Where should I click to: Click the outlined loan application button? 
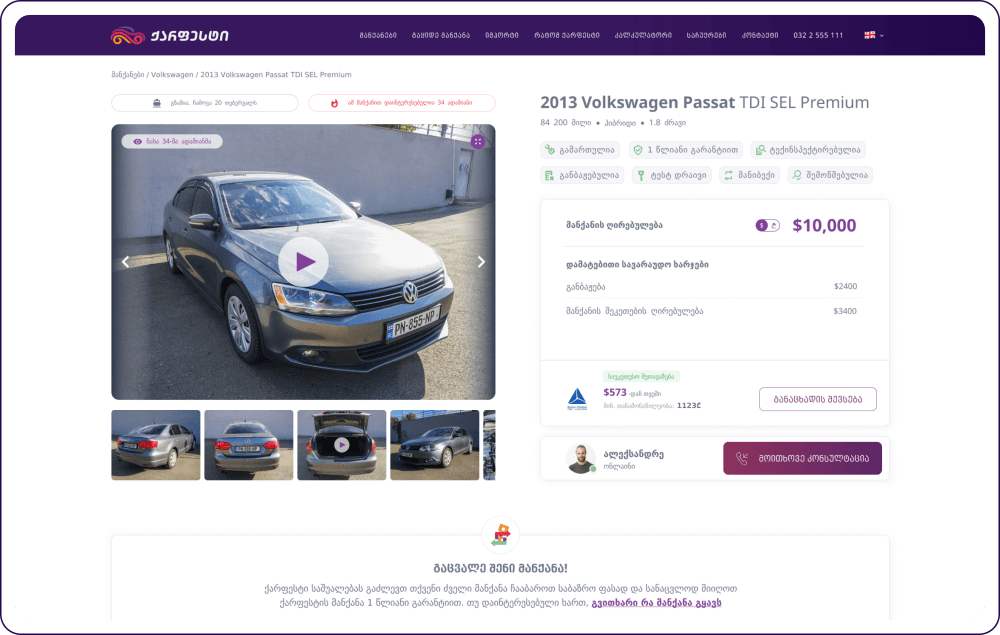pyautogui.click(x=817, y=399)
